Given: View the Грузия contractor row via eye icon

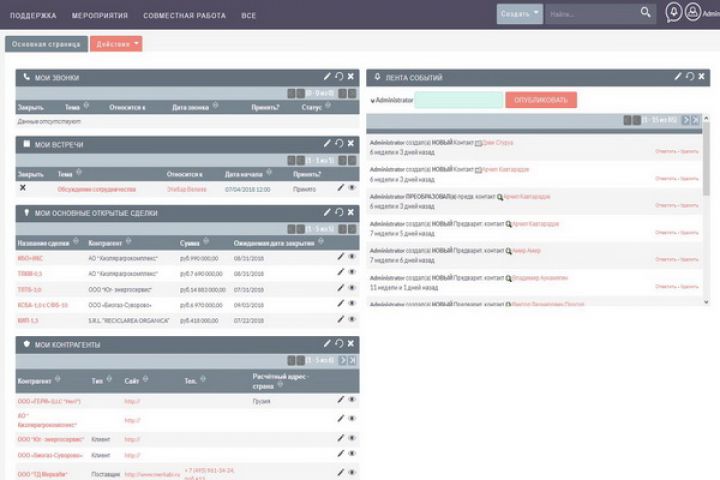Looking at the screenshot, I should point(352,400).
